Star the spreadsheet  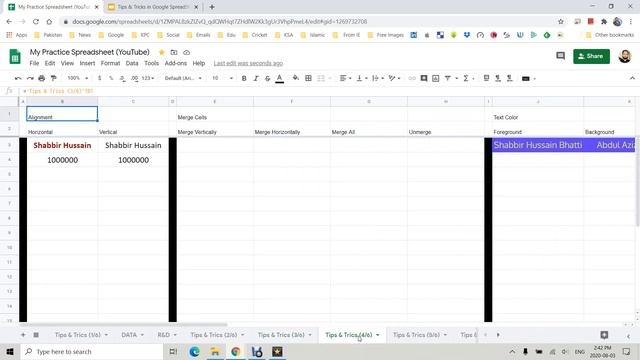pos(162,52)
